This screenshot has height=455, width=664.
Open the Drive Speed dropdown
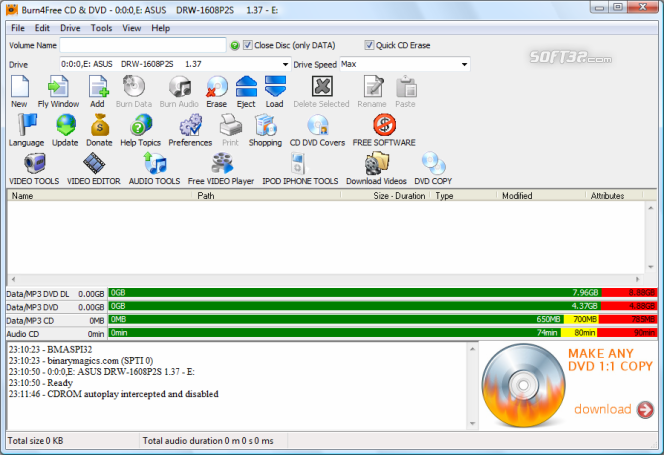coord(464,64)
